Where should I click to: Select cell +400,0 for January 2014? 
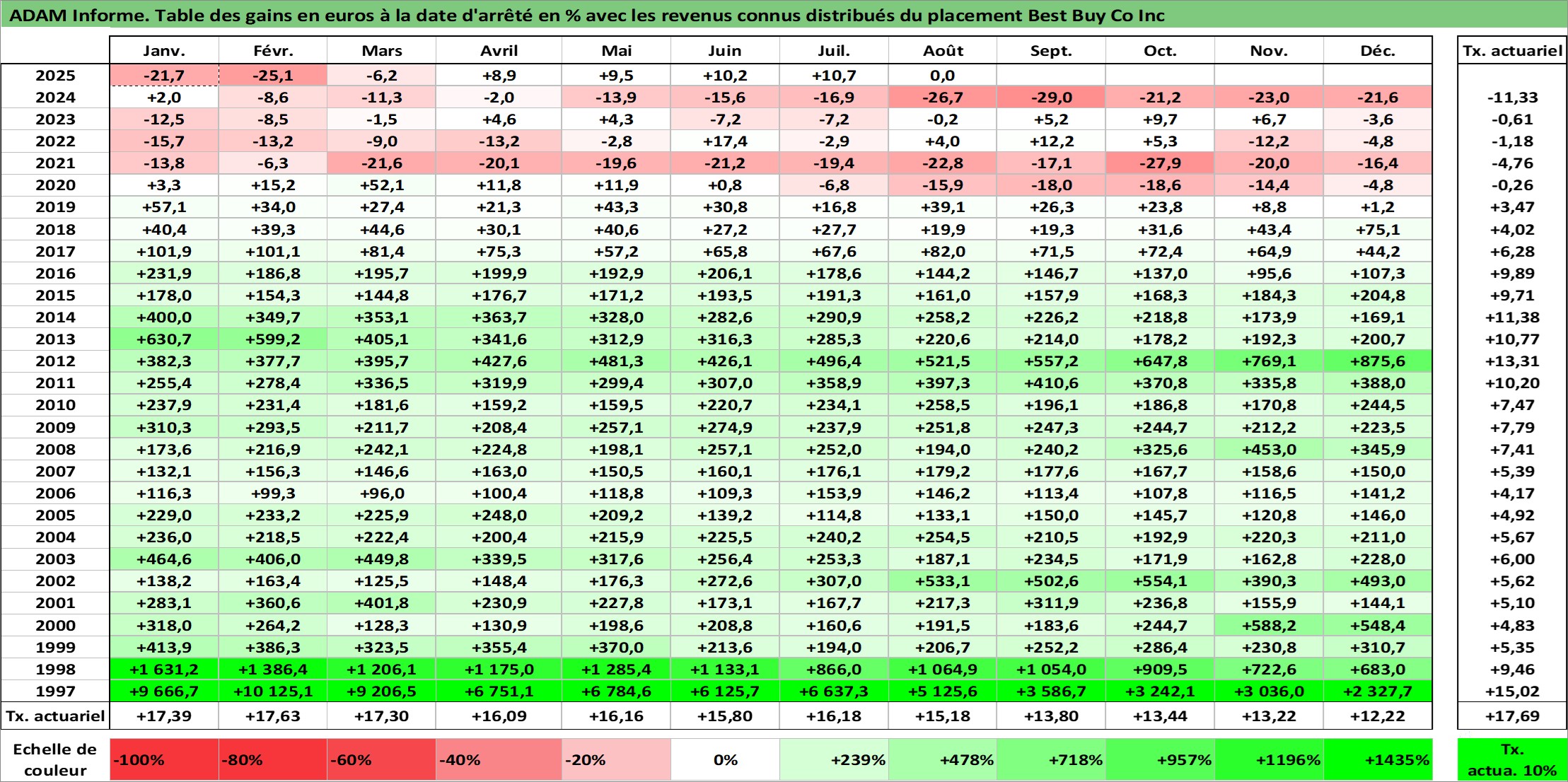pos(164,317)
